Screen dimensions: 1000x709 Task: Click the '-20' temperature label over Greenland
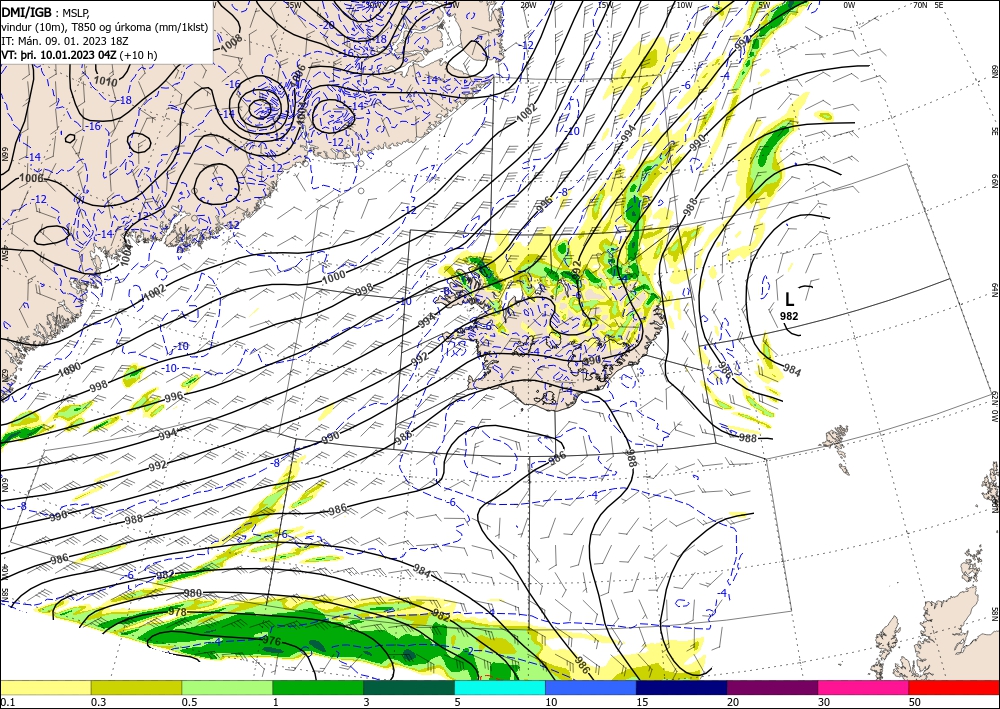pyautogui.click(x=328, y=25)
